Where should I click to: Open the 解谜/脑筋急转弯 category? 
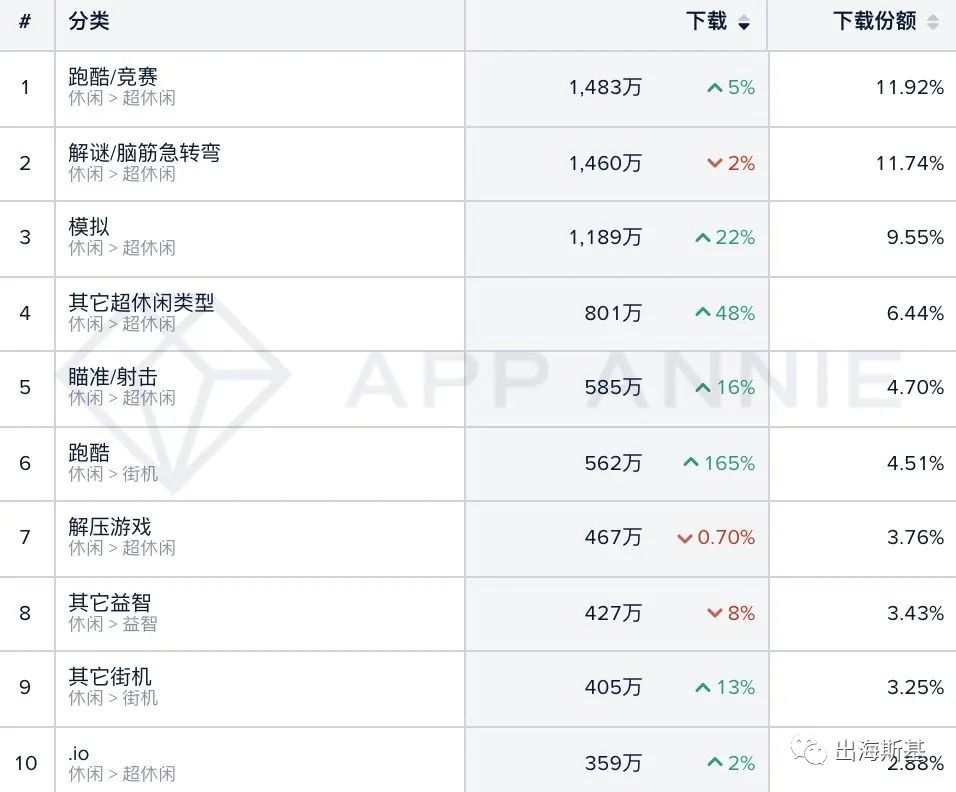click(144, 153)
